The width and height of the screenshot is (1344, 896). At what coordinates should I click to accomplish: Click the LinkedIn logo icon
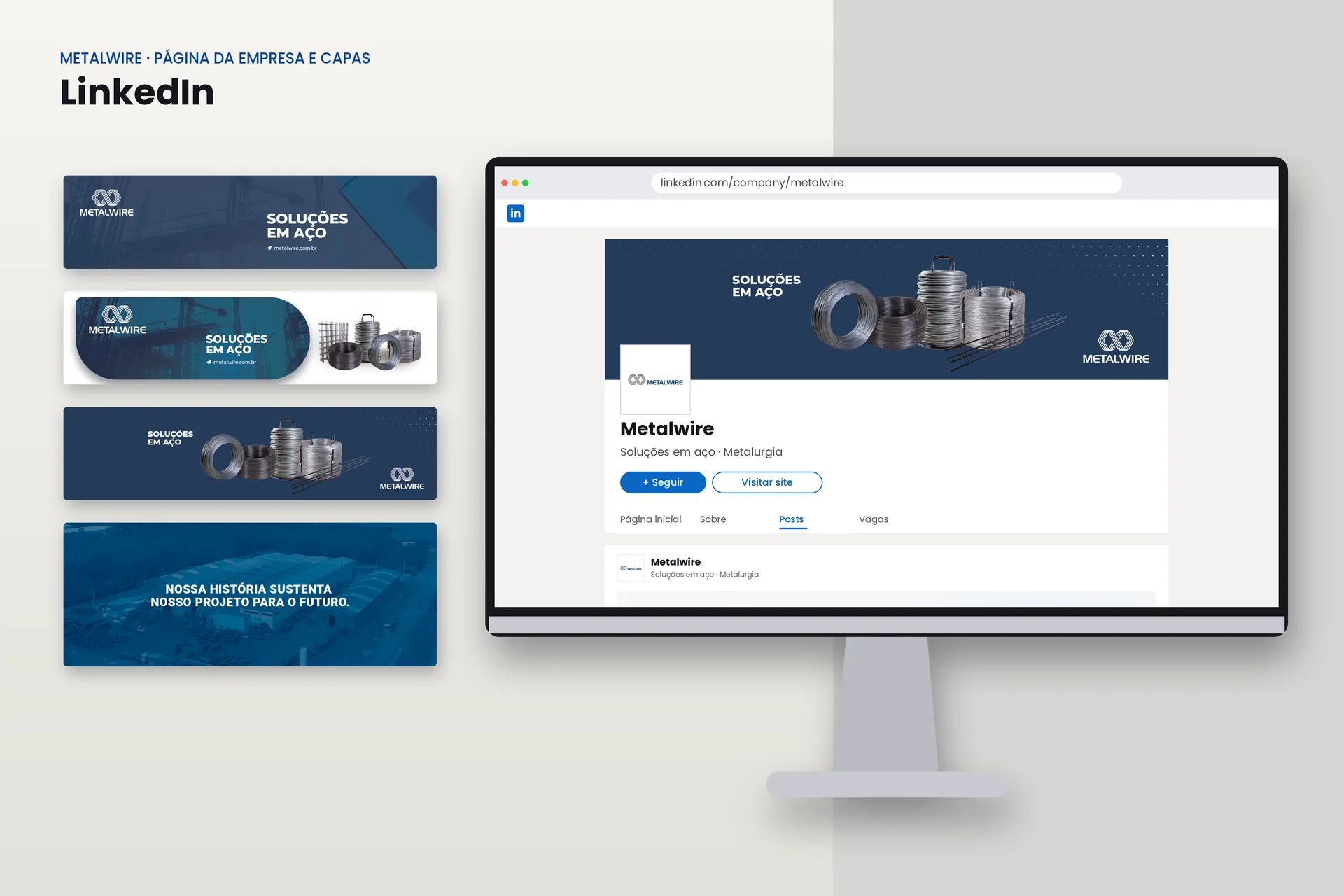click(x=515, y=213)
